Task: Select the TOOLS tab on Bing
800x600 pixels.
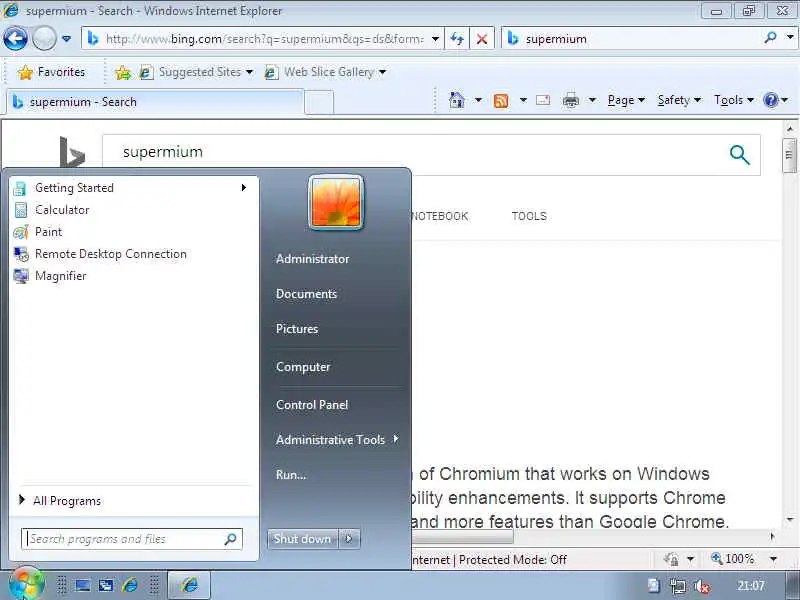Action: click(x=529, y=216)
